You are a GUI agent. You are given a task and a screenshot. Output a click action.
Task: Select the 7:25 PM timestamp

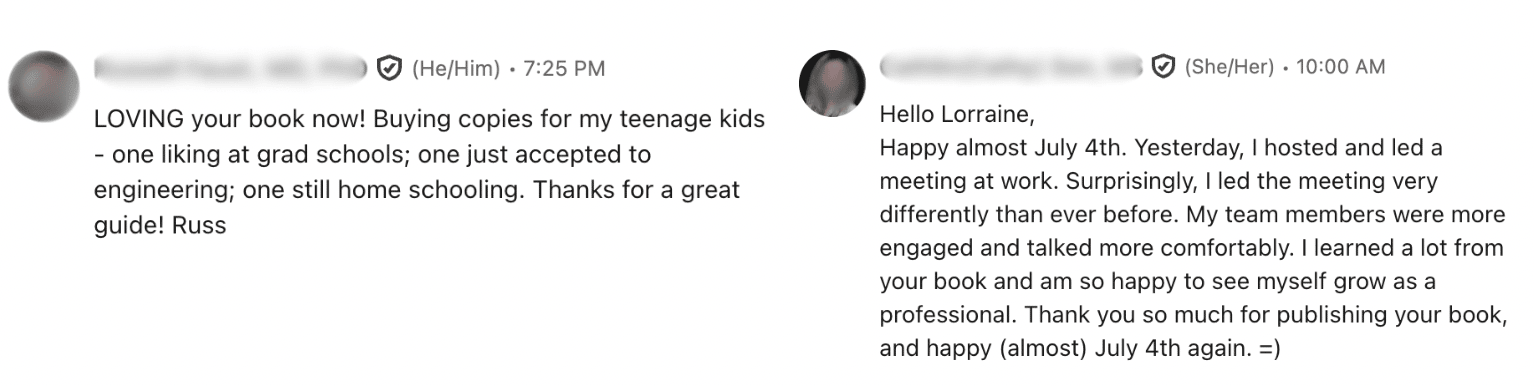point(564,69)
